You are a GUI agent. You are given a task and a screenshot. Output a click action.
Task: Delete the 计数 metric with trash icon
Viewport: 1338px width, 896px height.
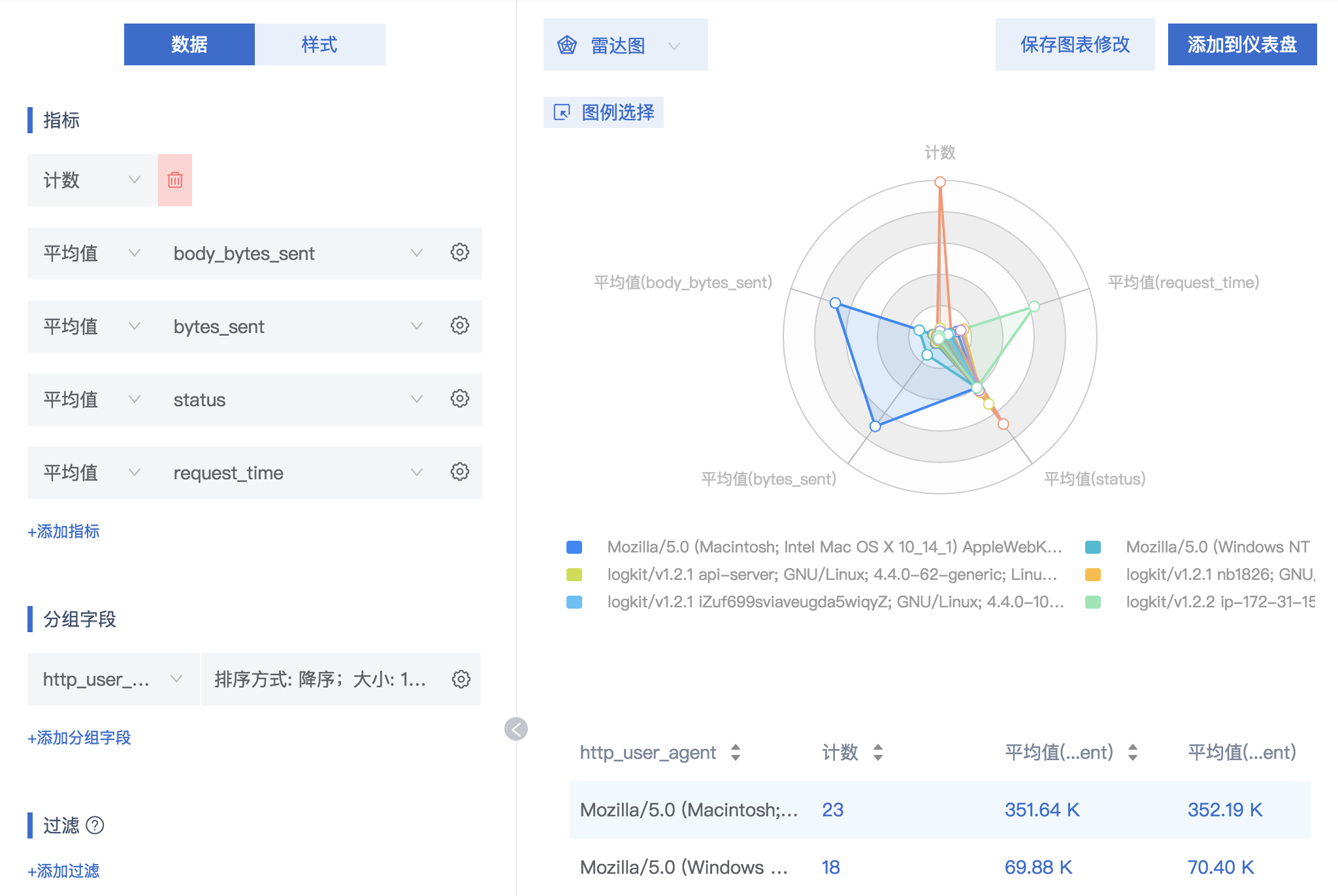tap(175, 180)
